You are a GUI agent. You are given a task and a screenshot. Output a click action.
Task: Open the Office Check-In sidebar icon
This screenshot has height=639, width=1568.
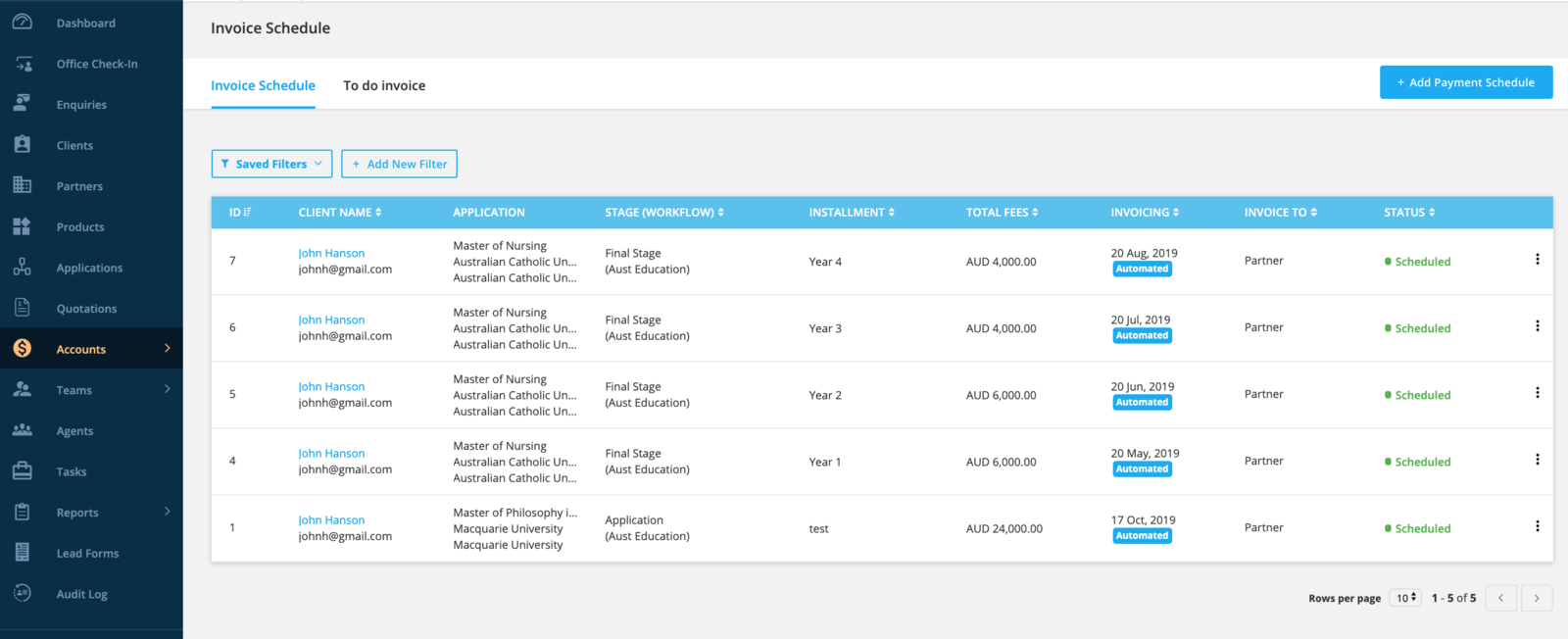click(23, 64)
